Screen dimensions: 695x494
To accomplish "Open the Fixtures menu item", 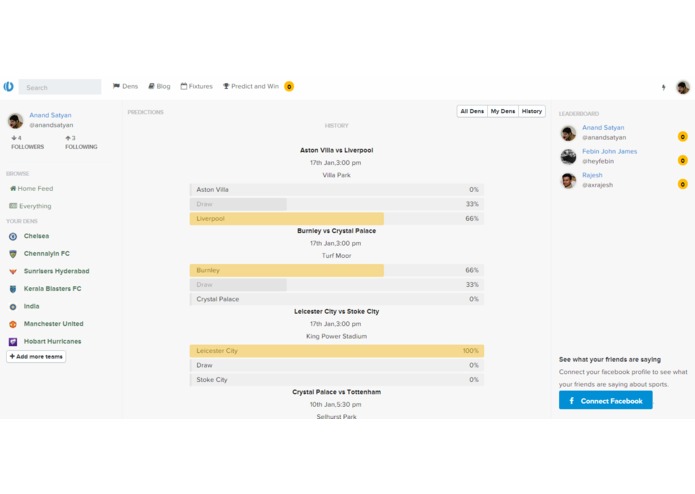I will point(196,86).
